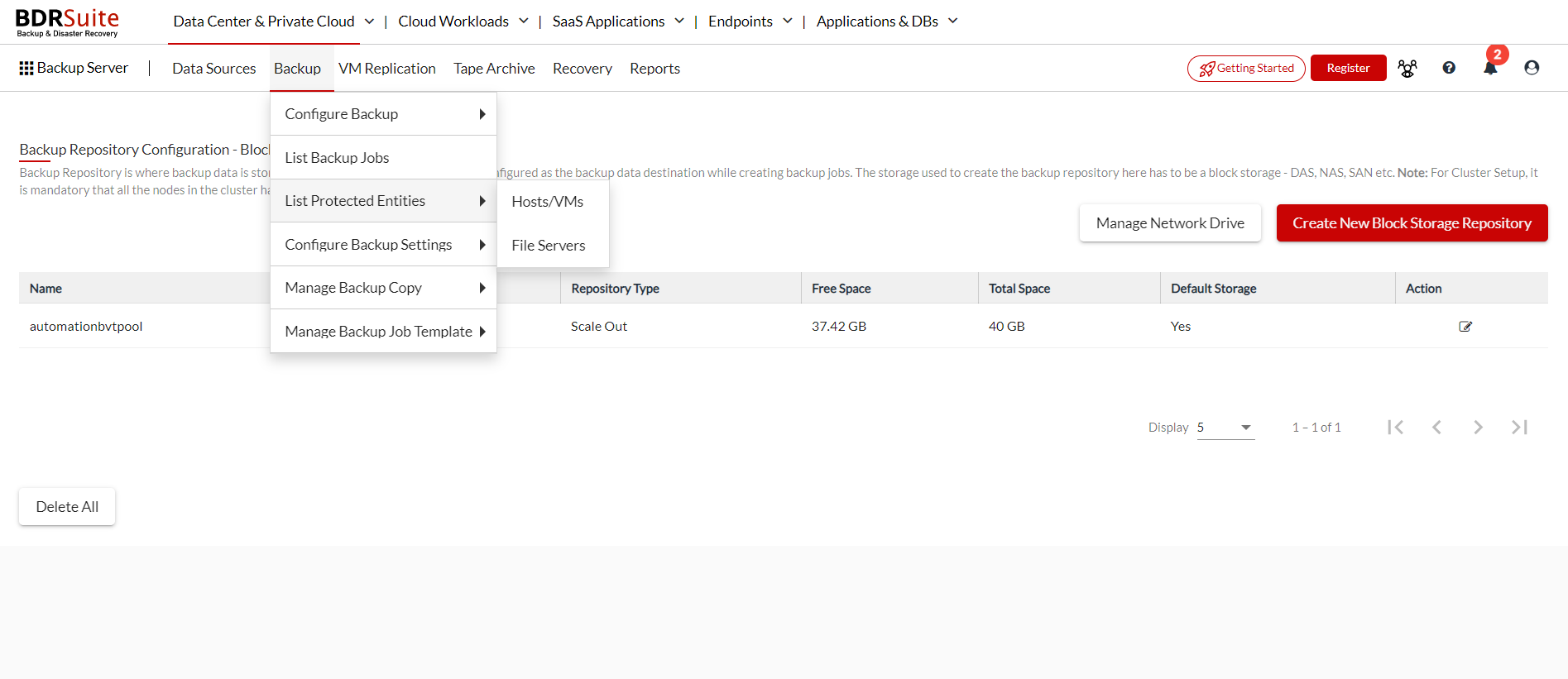
Task: Open the Tape Archive tab
Action: (x=494, y=69)
